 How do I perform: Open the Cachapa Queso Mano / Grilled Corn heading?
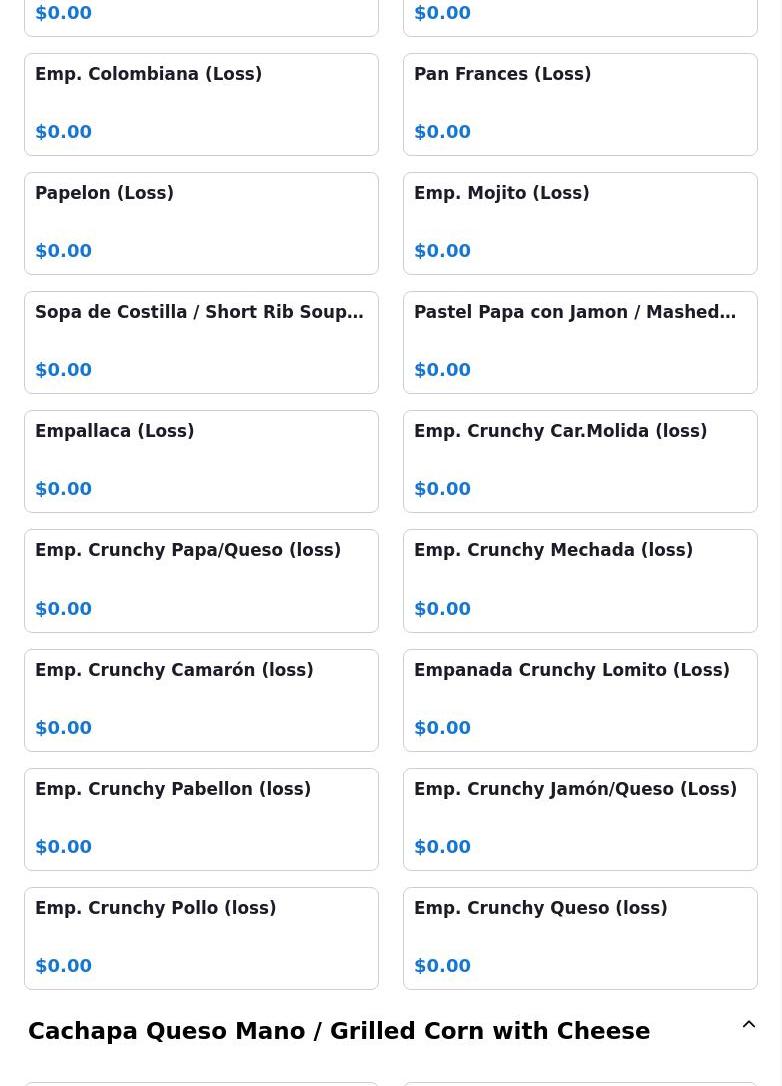tap(339, 1031)
